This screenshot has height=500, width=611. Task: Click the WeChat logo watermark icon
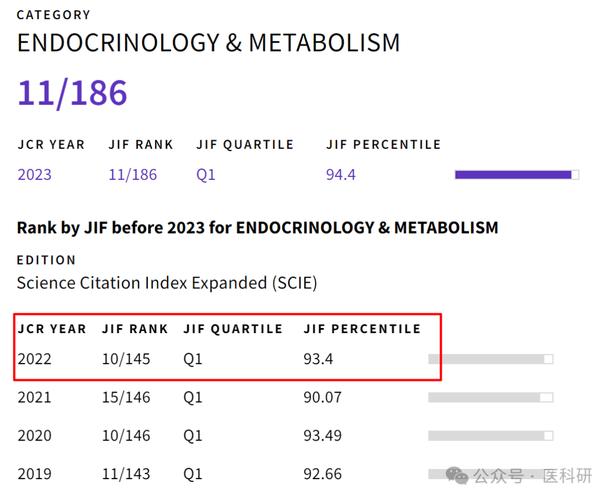457,475
